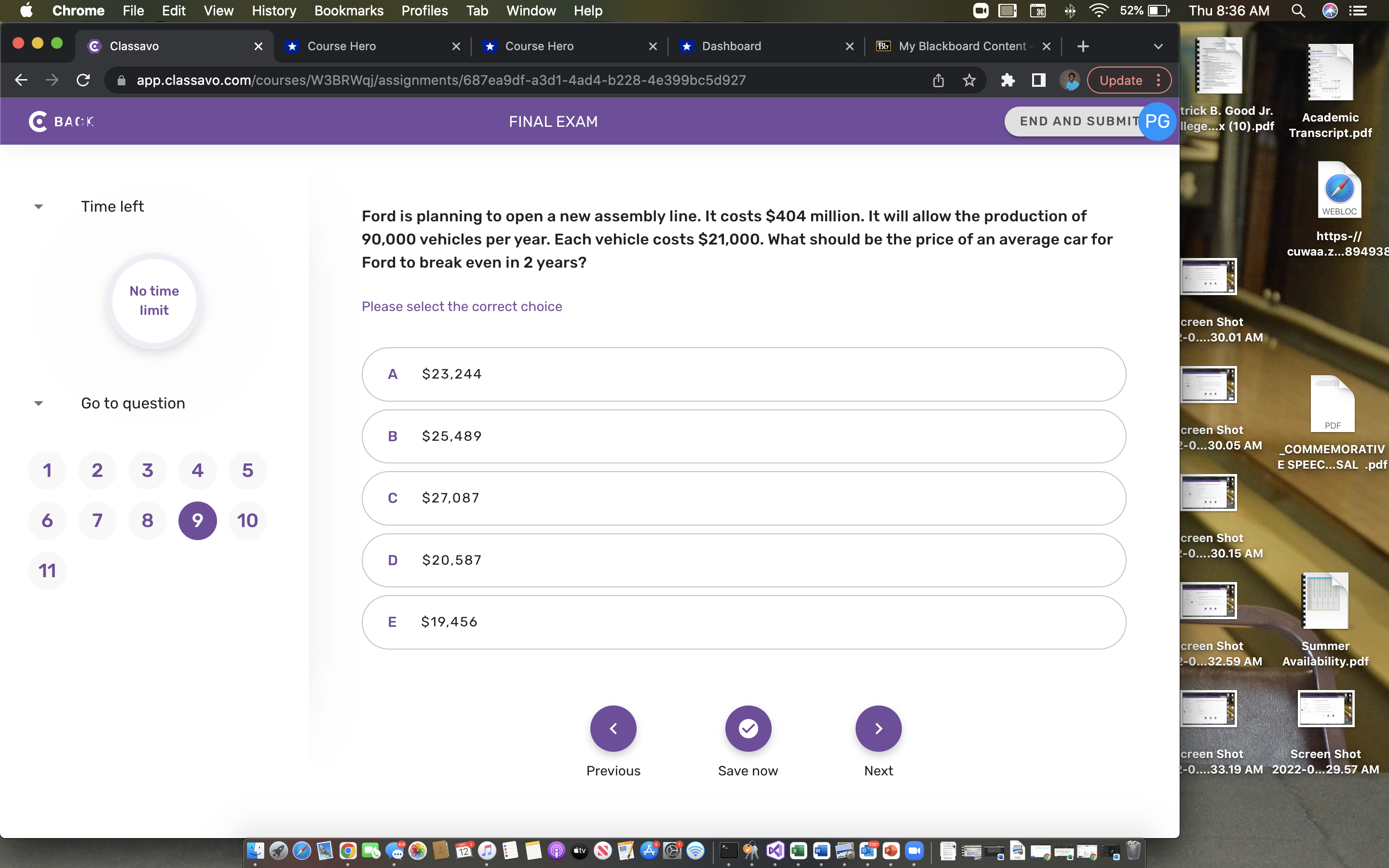Navigate to question 11
The image size is (1389, 868).
pyautogui.click(x=47, y=570)
